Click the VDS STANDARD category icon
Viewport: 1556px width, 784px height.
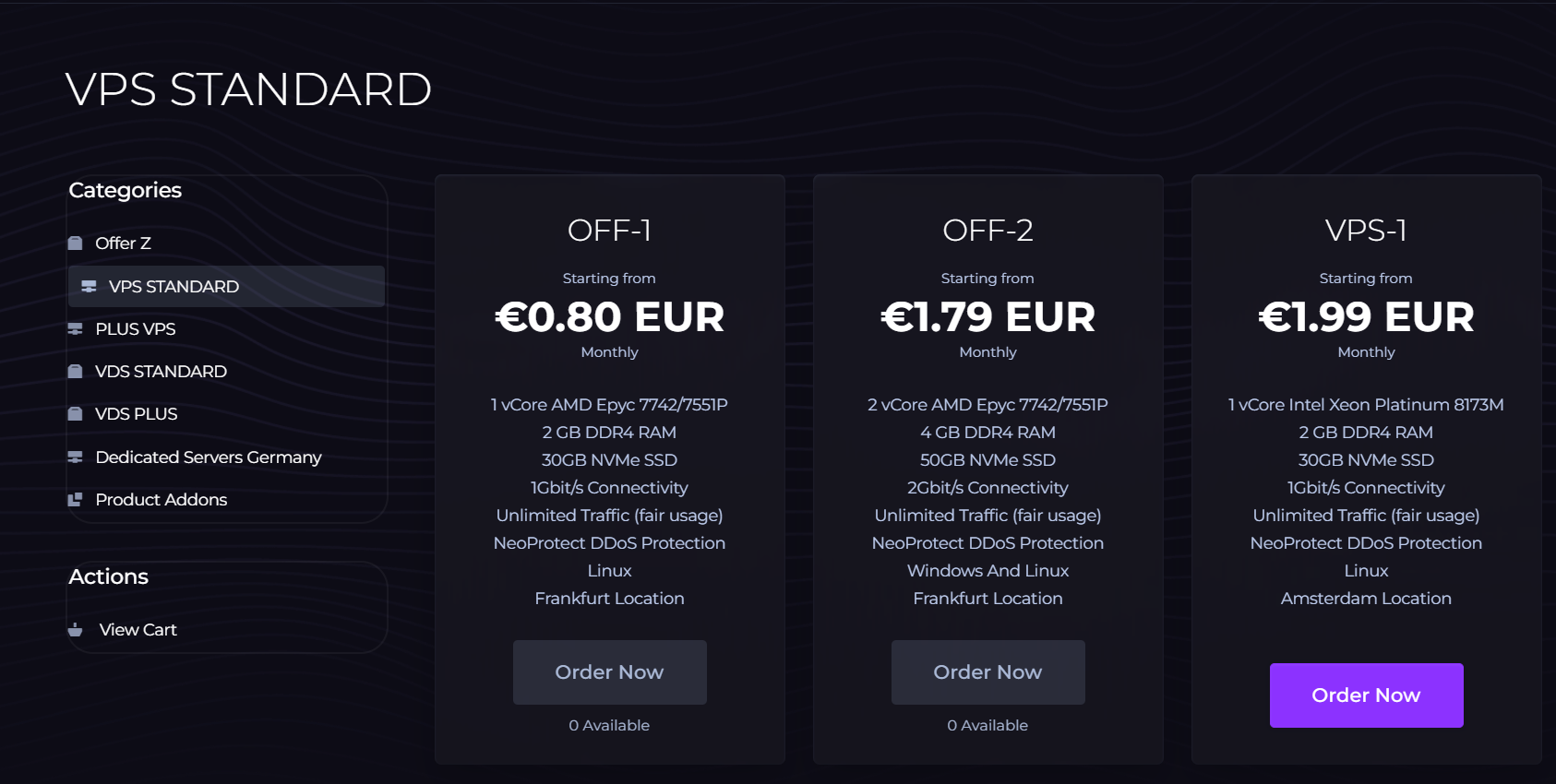coord(76,372)
